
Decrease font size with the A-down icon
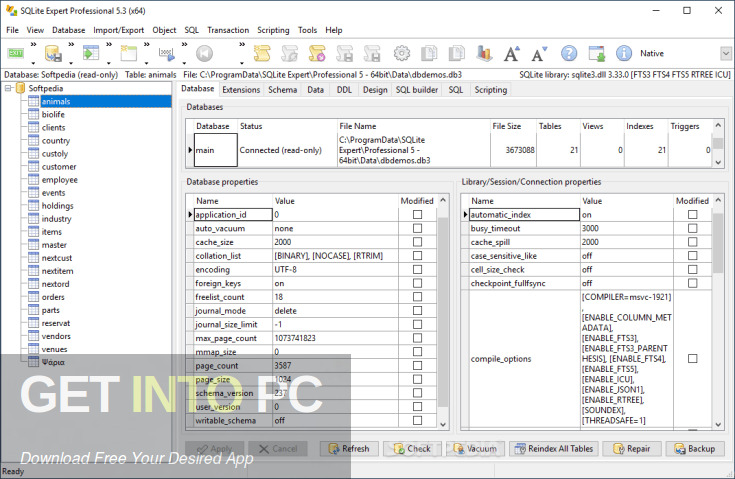pyautogui.click(x=540, y=53)
